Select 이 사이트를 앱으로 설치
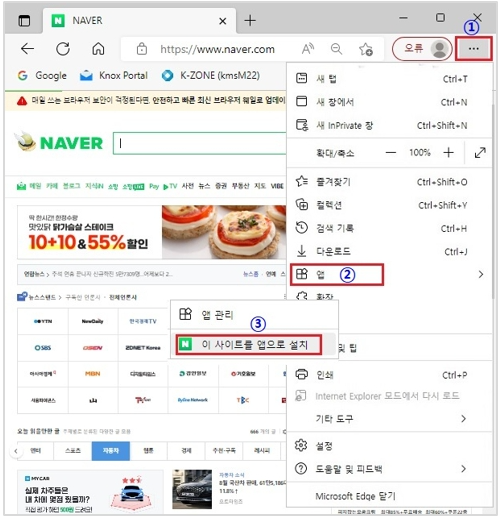This screenshot has width=504, height=520. pos(254,345)
